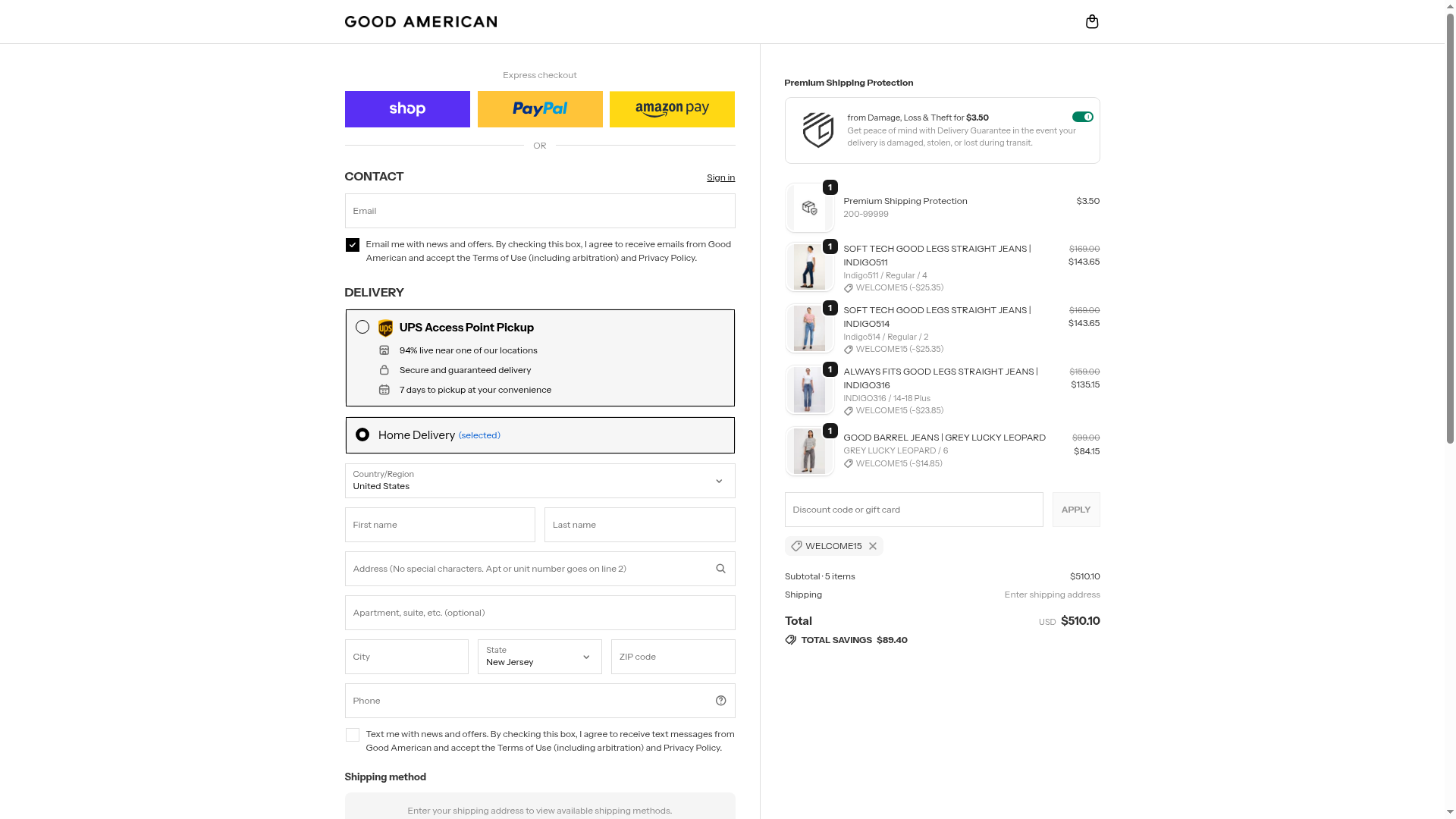1456x819 pixels.
Task: Click the UPS shield logo icon
Action: pos(385,328)
